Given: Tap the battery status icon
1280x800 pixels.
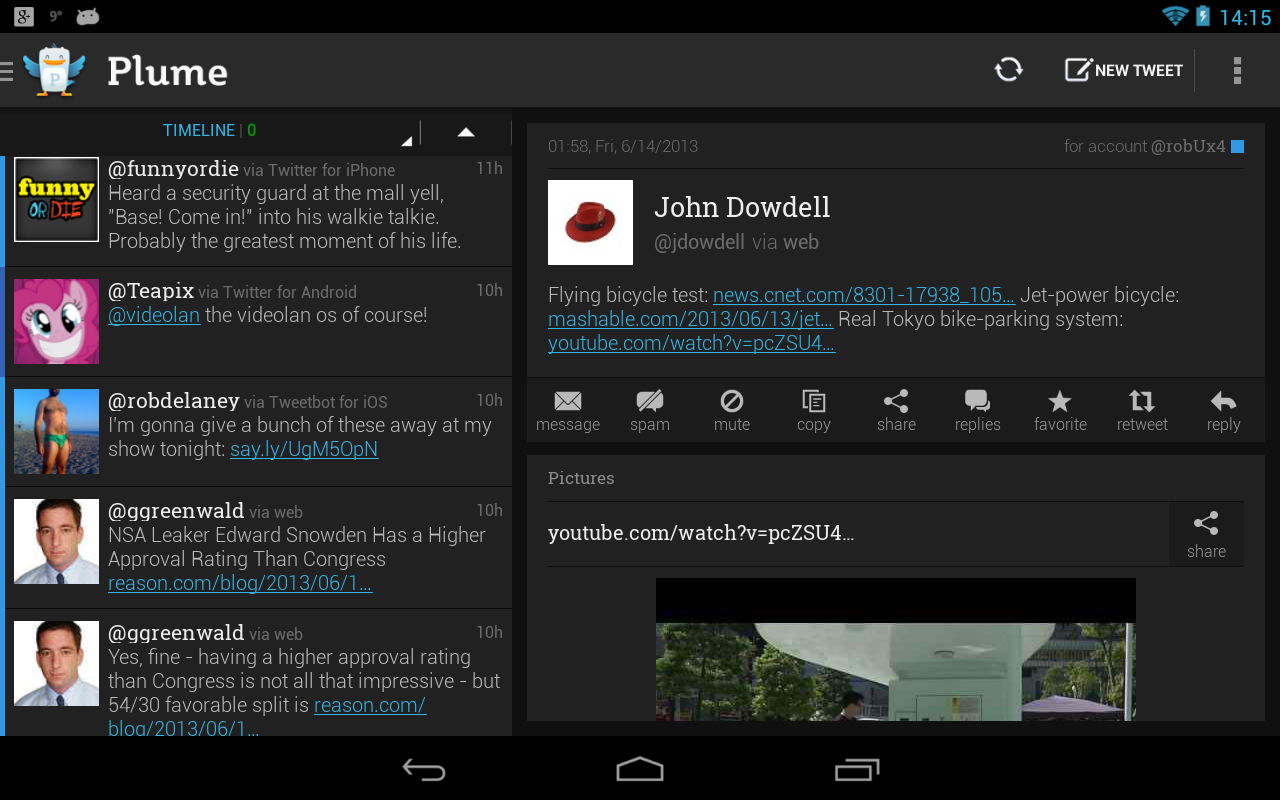Looking at the screenshot, I should (1203, 16).
